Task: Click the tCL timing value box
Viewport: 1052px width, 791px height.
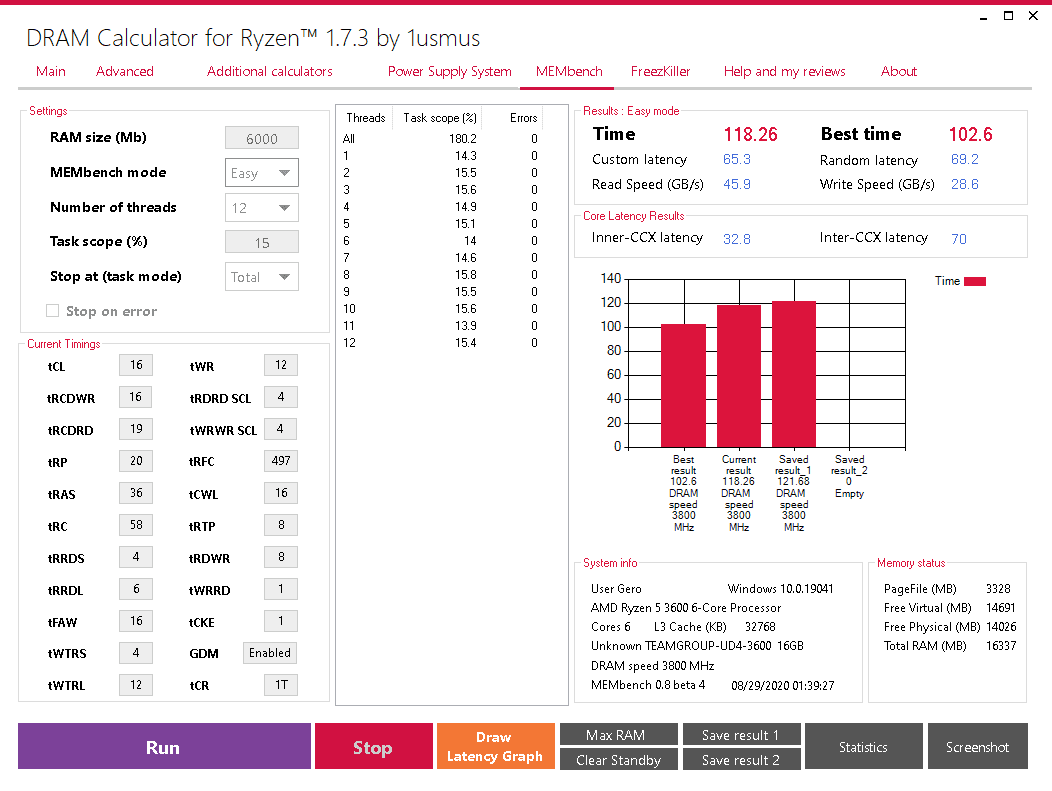Action: point(136,365)
